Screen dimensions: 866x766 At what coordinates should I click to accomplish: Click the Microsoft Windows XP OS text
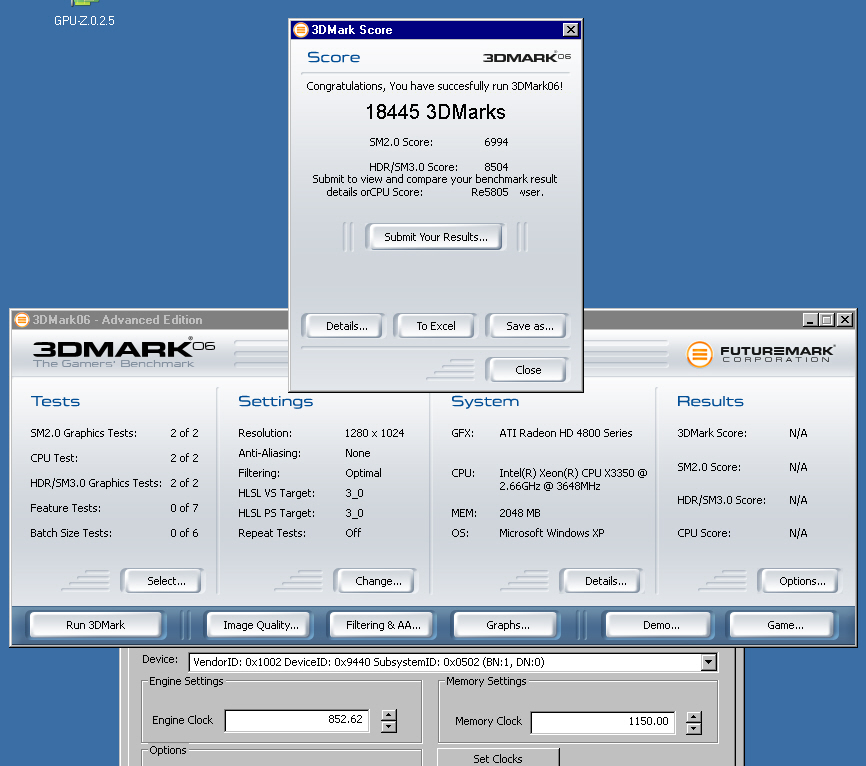pos(552,533)
